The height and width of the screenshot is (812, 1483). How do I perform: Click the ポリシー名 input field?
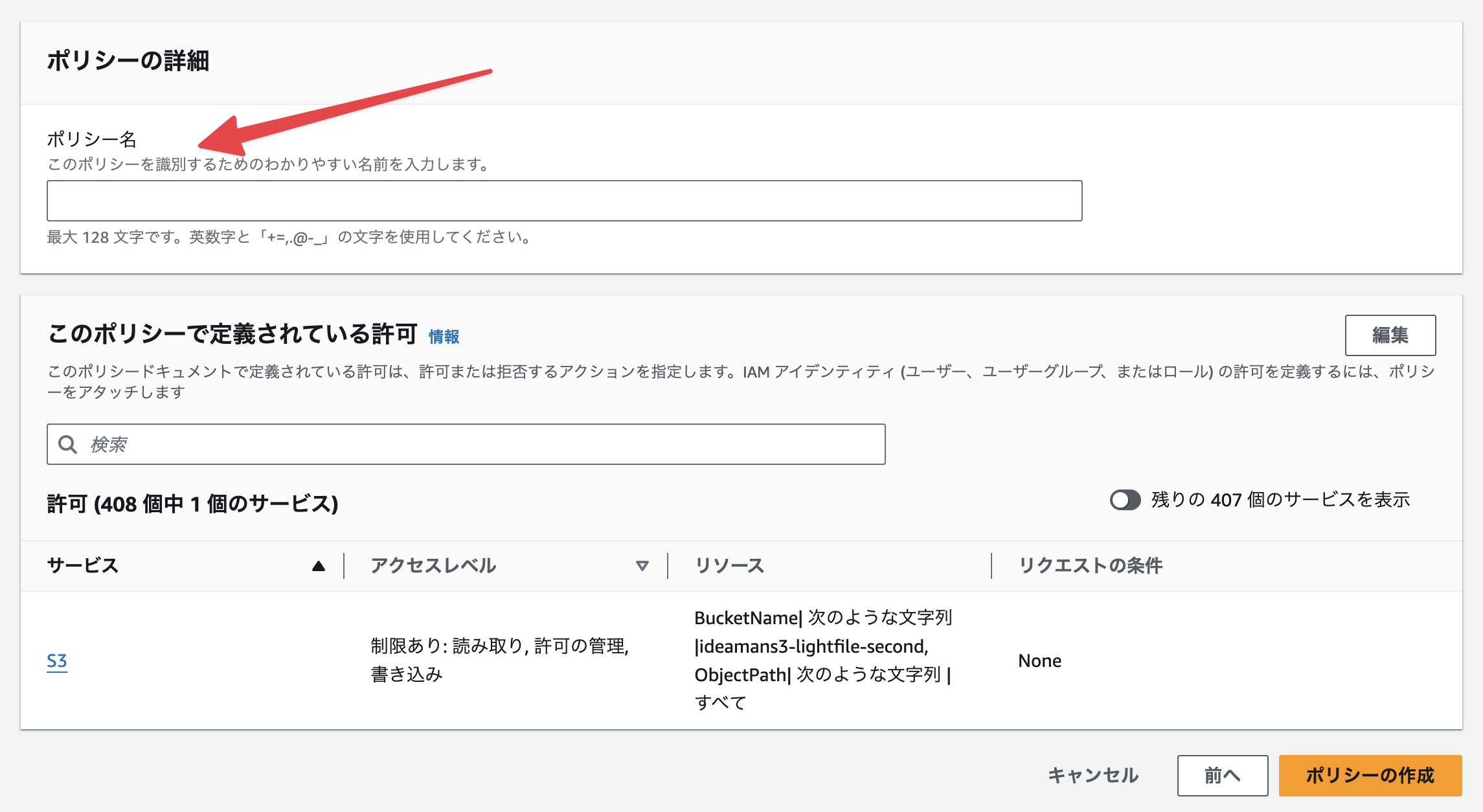coord(563,201)
